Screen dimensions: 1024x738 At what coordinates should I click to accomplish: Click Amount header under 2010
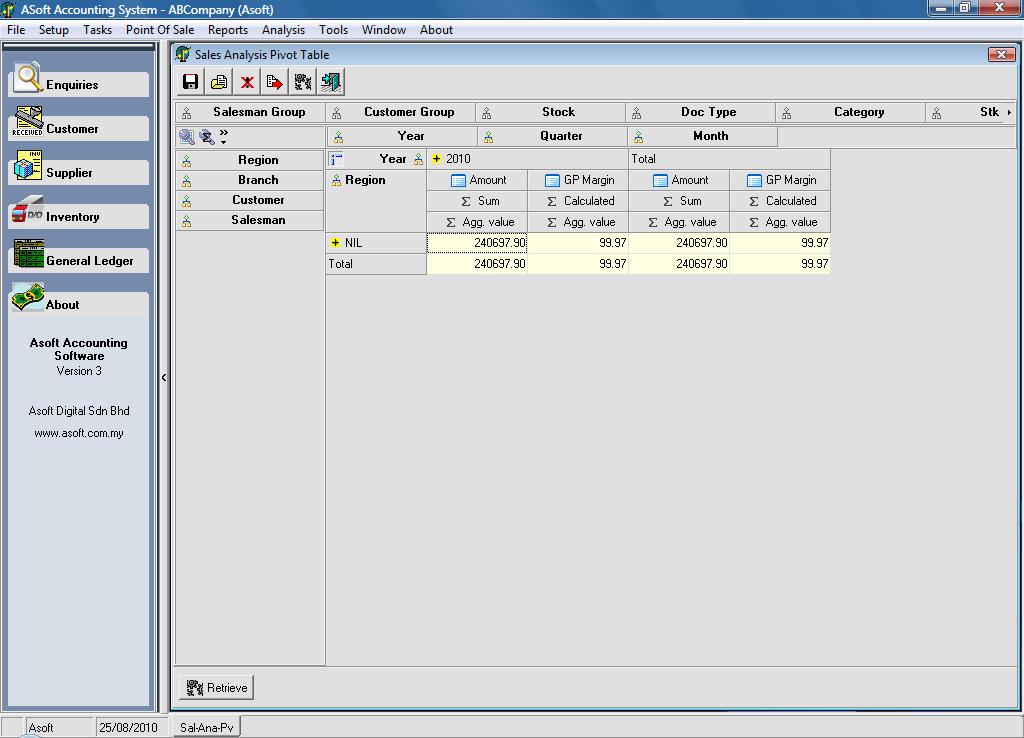point(477,180)
